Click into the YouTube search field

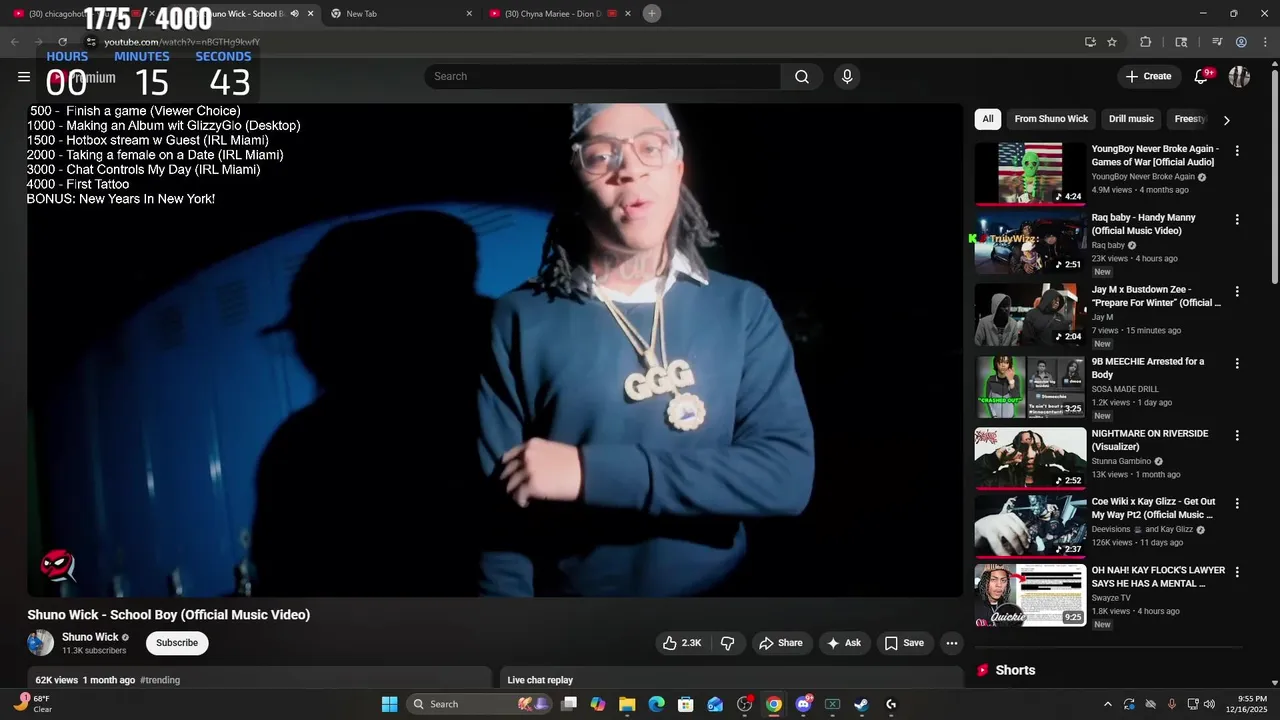coord(603,77)
